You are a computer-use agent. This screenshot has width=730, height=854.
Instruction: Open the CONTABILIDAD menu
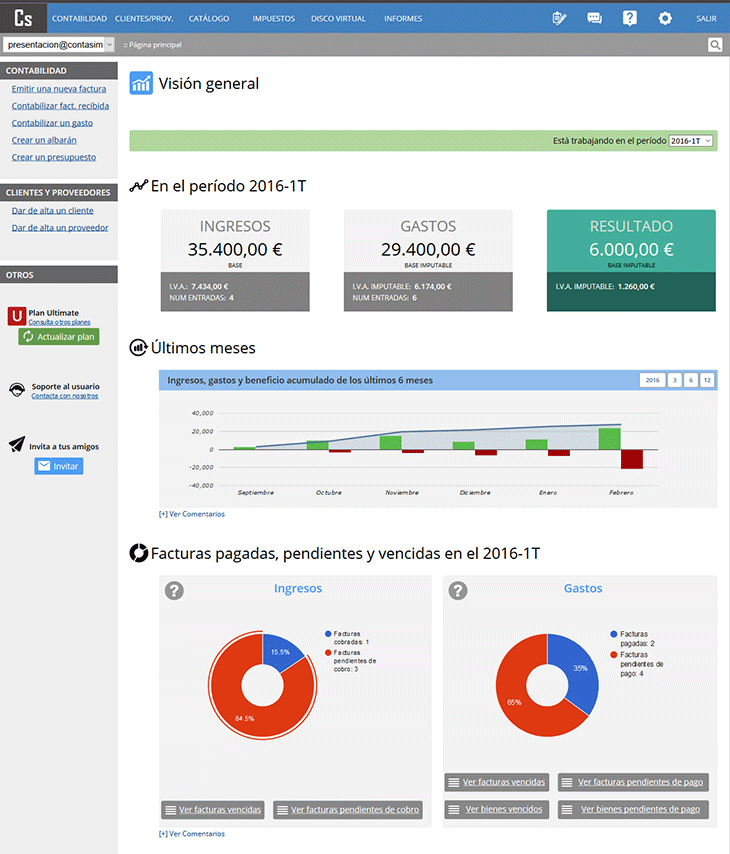pos(80,19)
